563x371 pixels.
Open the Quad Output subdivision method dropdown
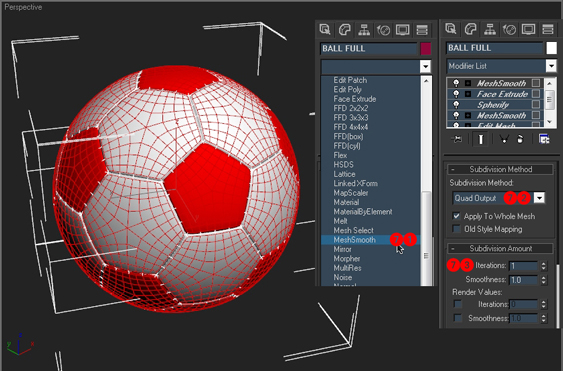[x=539, y=198]
